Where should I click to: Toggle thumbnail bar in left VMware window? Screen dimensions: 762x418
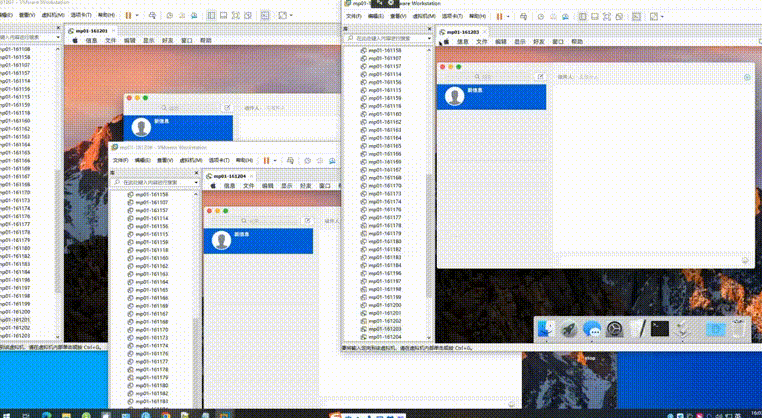(223, 16)
